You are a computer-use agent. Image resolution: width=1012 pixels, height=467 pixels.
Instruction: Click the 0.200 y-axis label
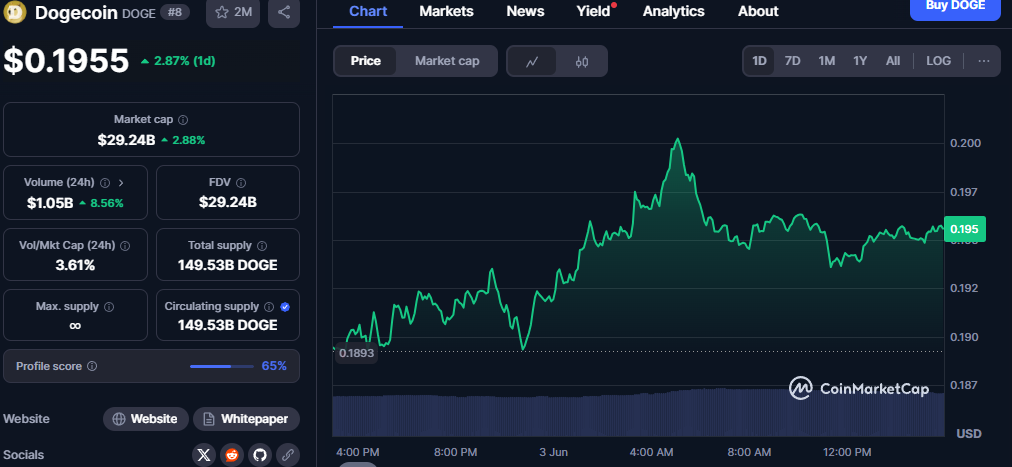click(x=966, y=143)
